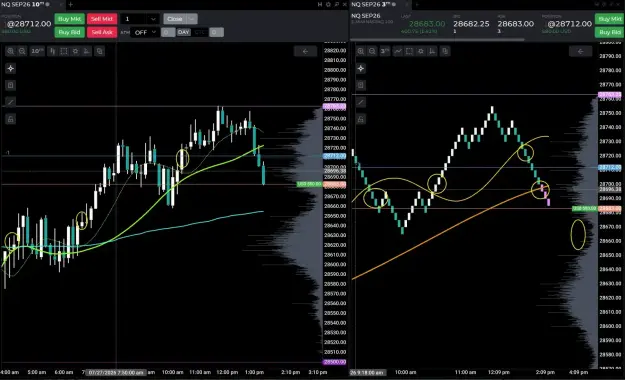Open chart type selector on left chart
The width and height of the screenshot is (625, 380).
tap(52, 51)
